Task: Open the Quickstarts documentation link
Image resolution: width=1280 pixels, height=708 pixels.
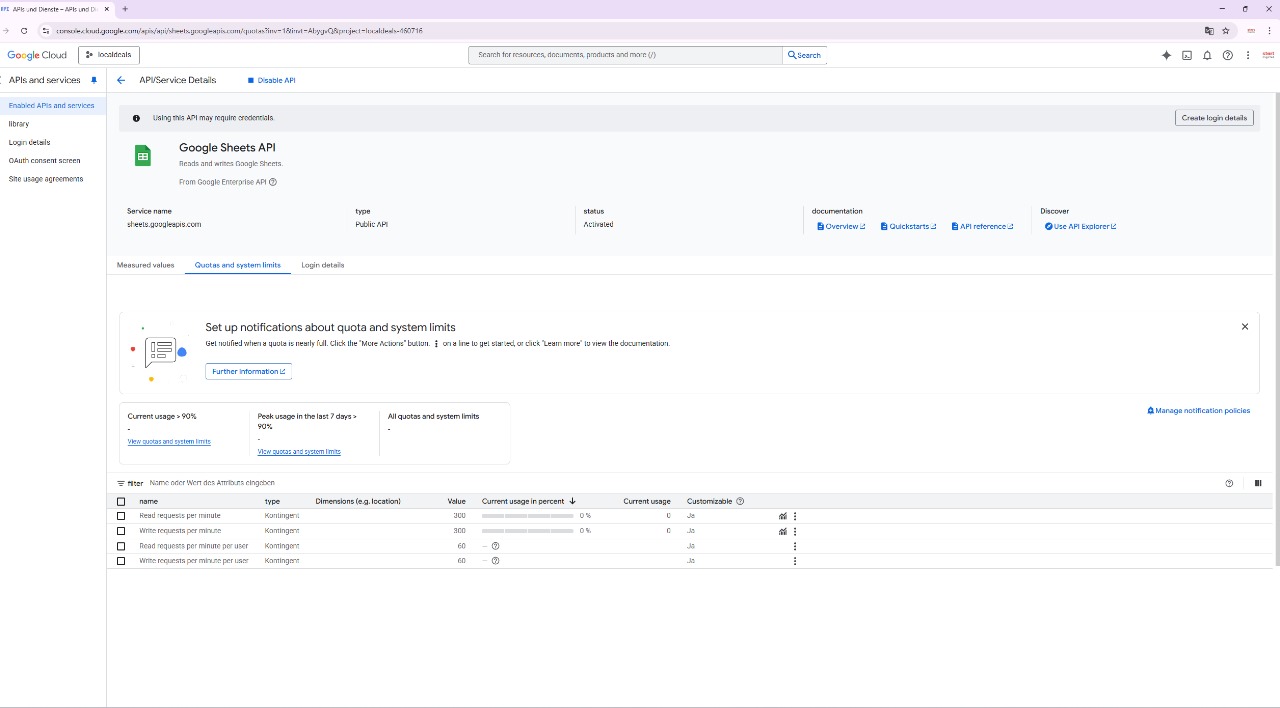Action: coord(908,227)
